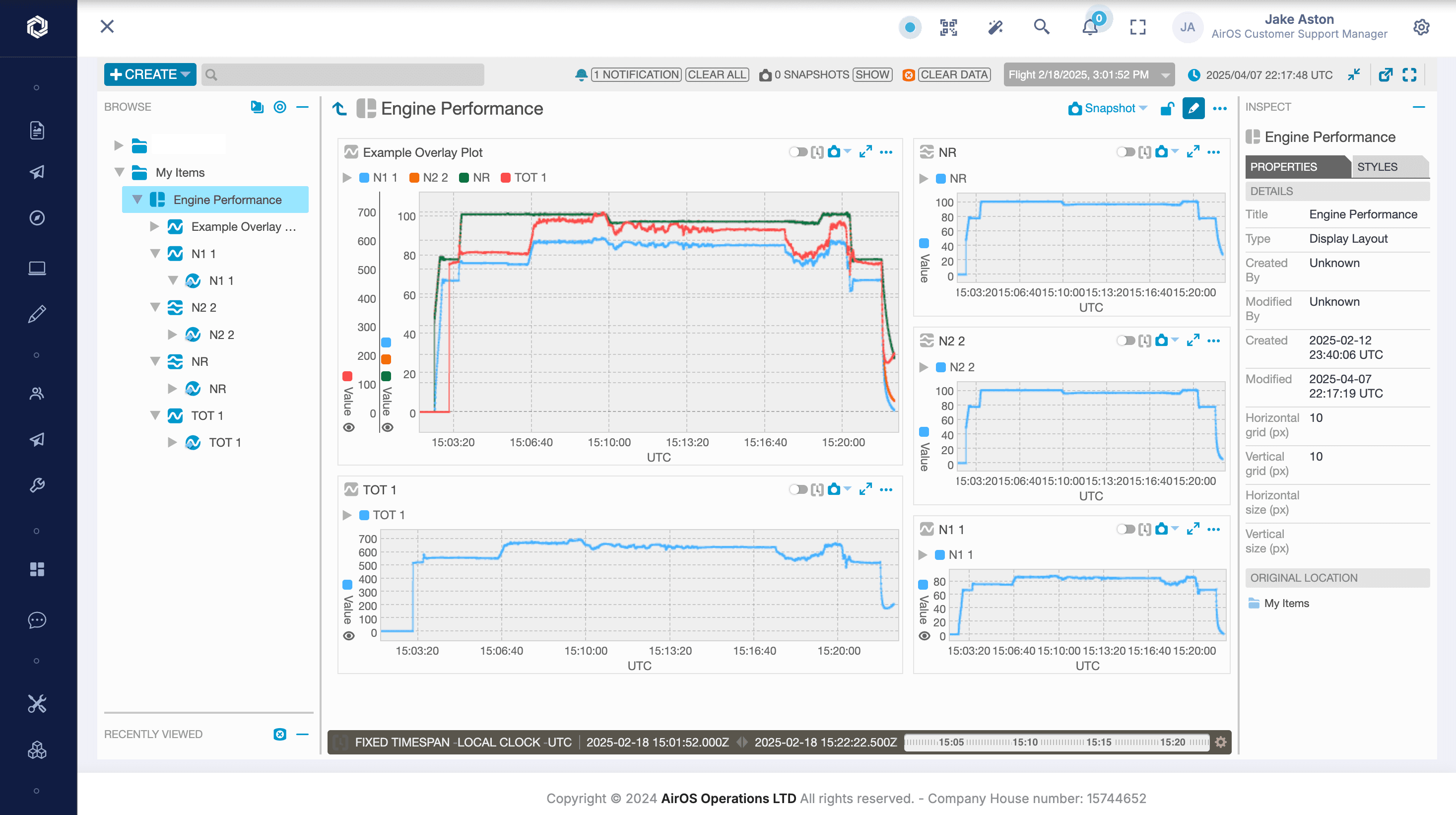This screenshot has height=815, width=1456.
Task: Expand the TOT 1 plot to full view
Action: (x=865, y=490)
